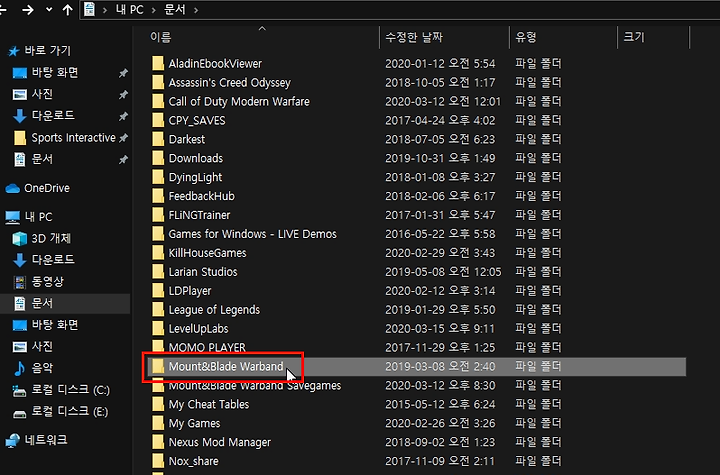This screenshot has height=475, width=720.
Task: Select FeedbackHub folder
Action: pyautogui.click(x=202, y=196)
